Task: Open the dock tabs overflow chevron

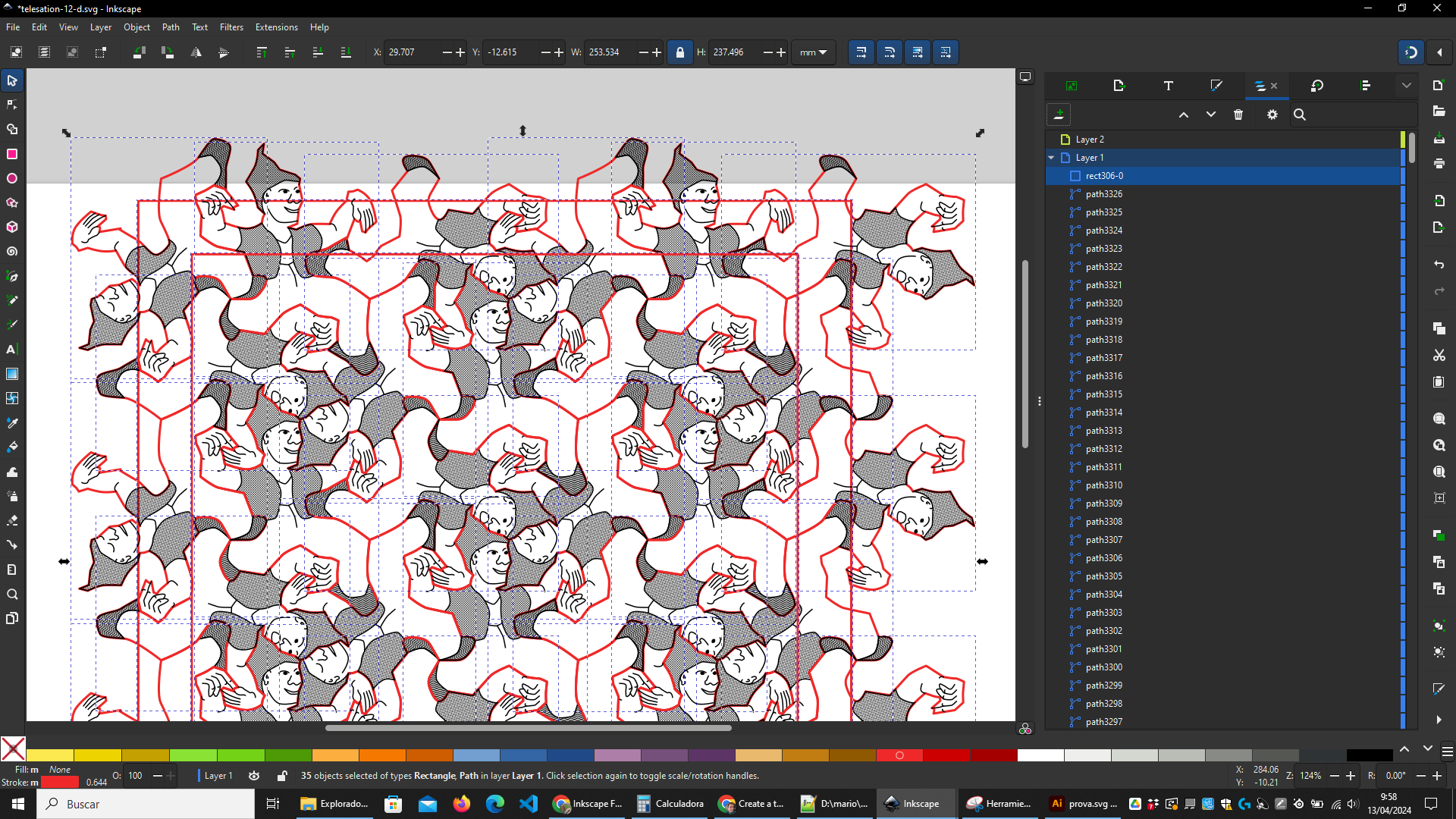Action: (1407, 86)
